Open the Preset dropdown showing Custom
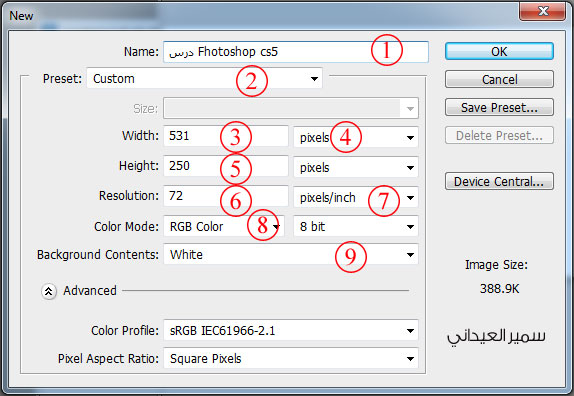Screen dimensions: 574x396 point(204,78)
